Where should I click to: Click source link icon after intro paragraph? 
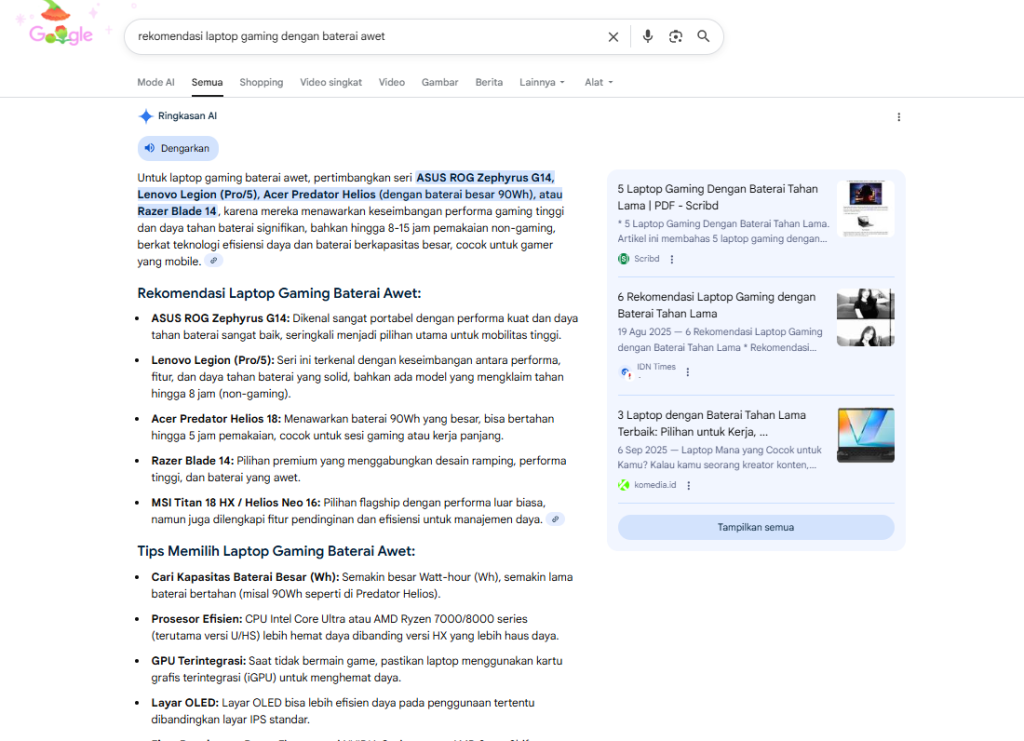click(213, 261)
